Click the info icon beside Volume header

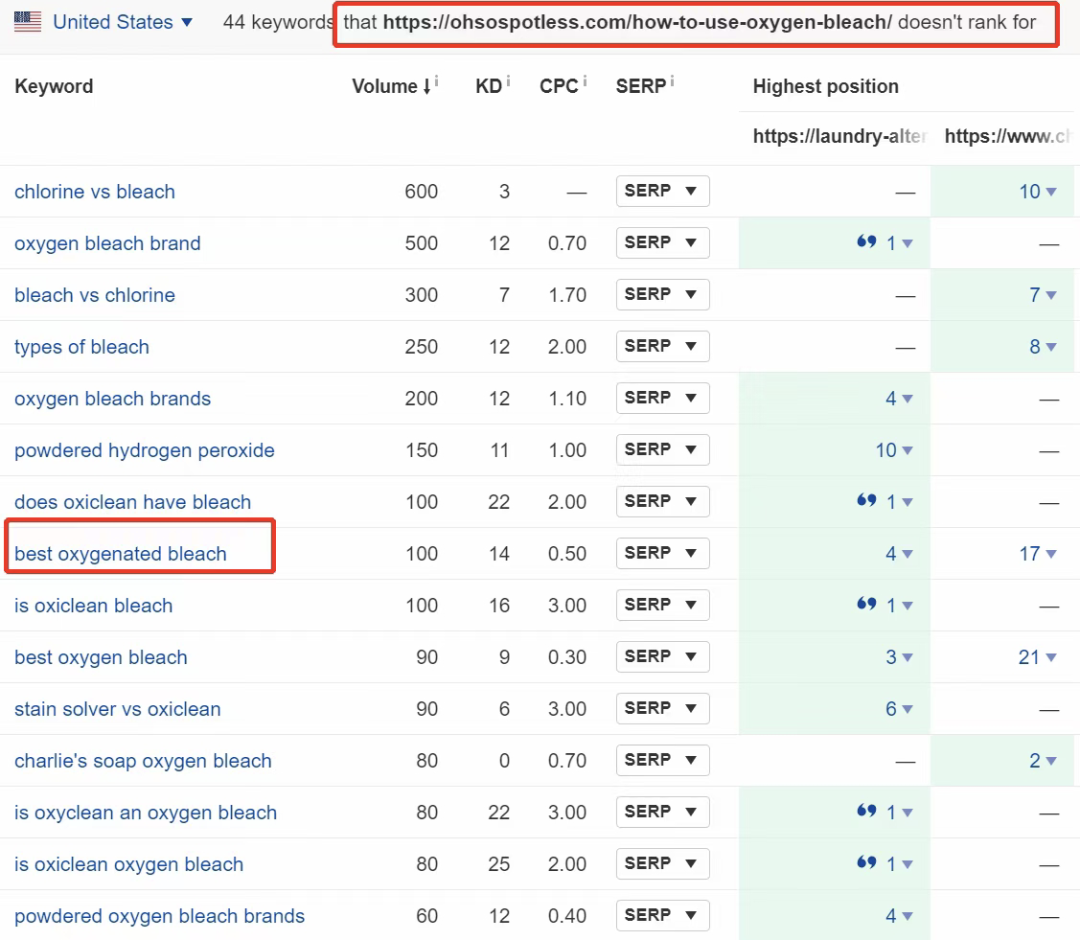tap(437, 82)
